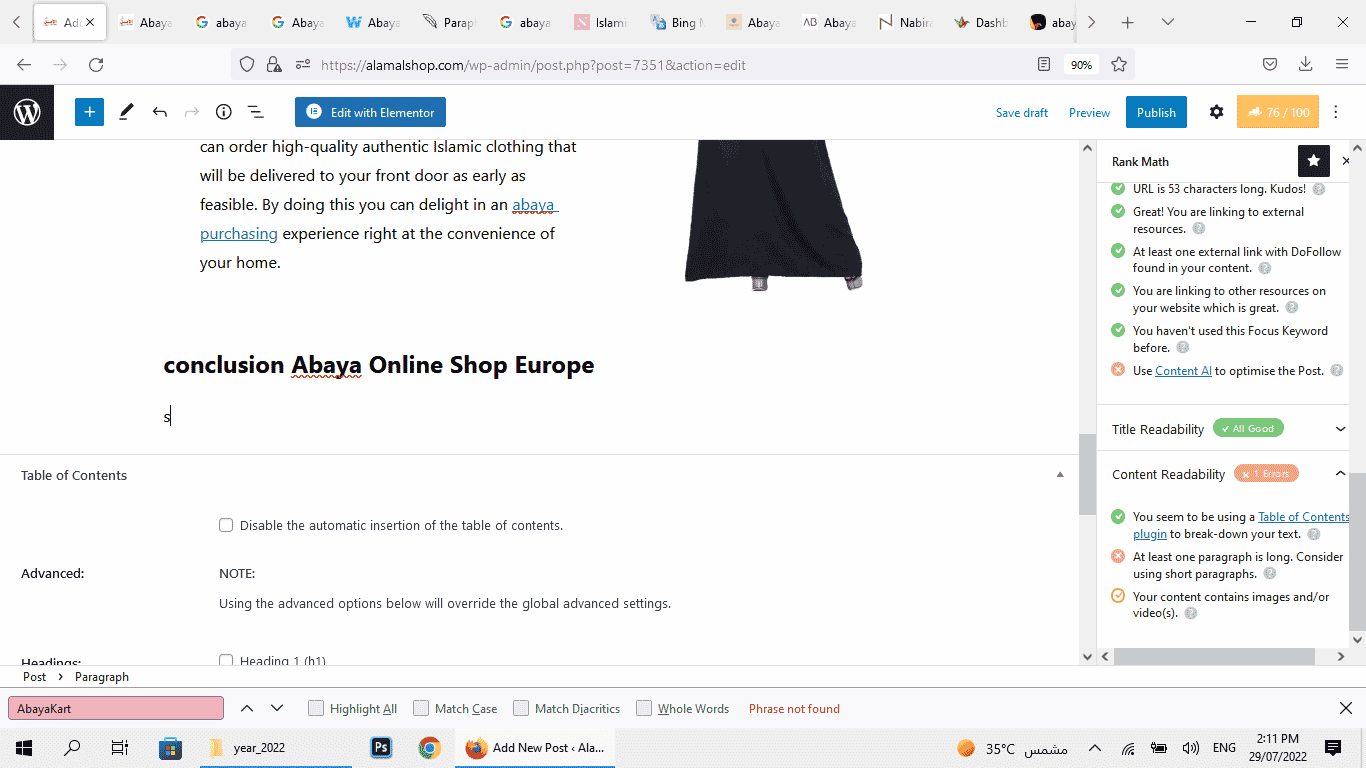View site security lock information

tap(273, 65)
